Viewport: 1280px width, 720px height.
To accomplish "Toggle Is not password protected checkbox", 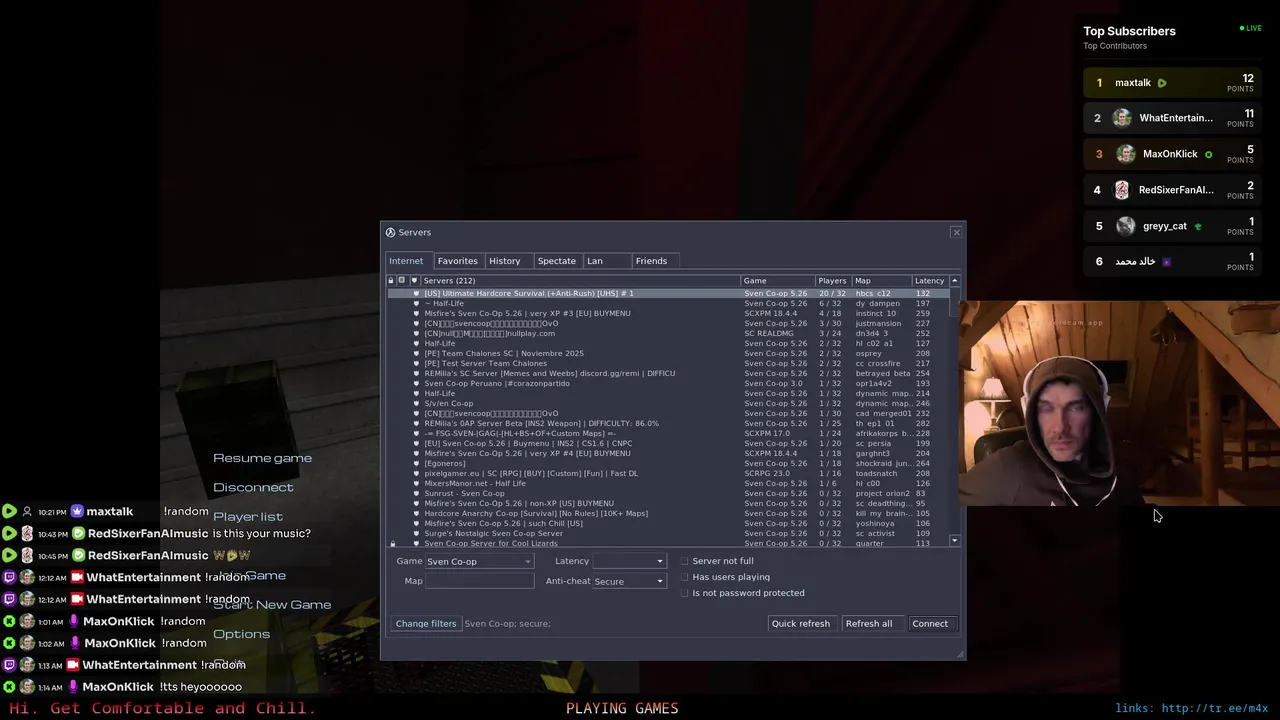I will 685,593.
